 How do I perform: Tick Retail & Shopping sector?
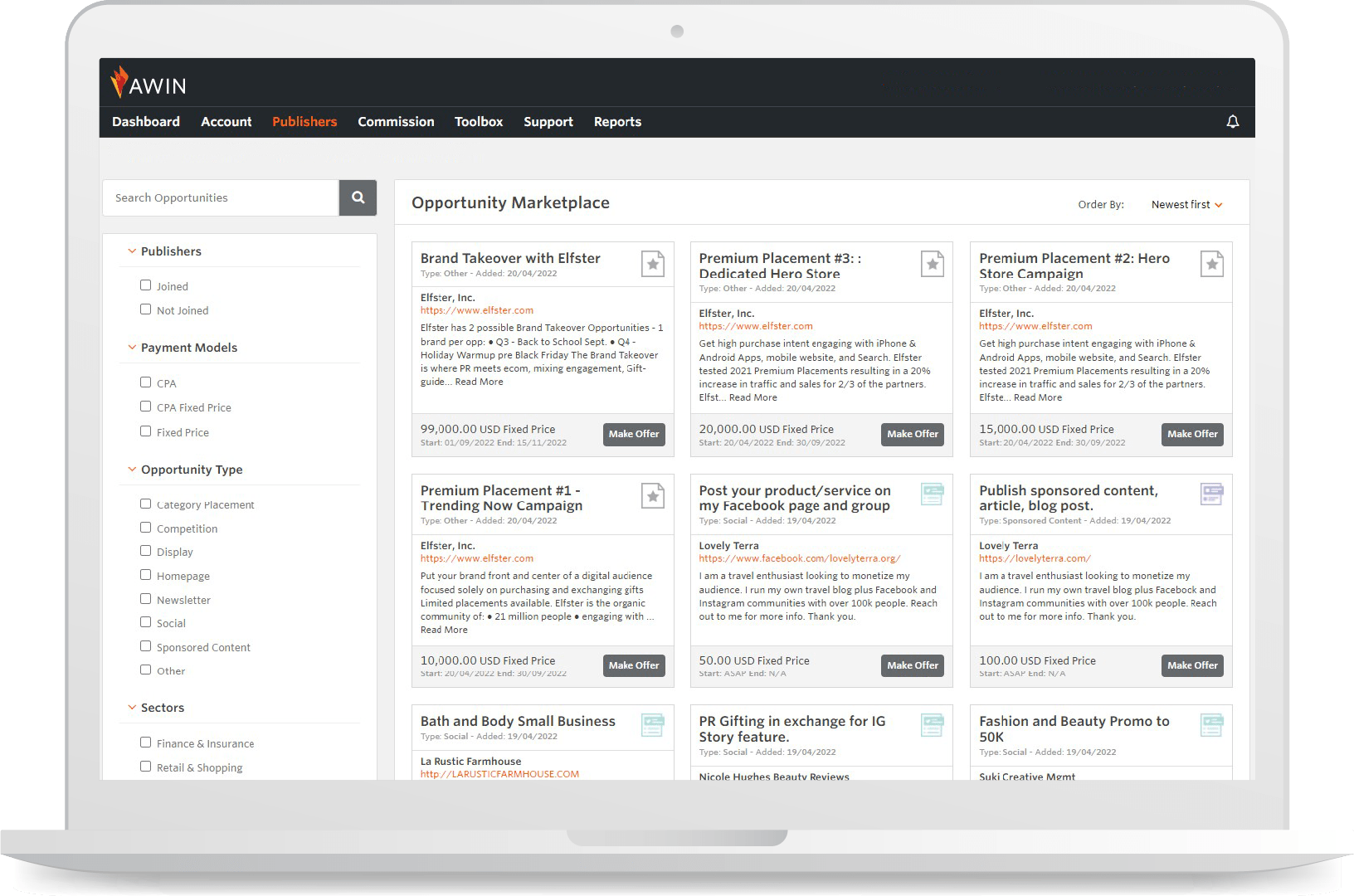click(146, 767)
